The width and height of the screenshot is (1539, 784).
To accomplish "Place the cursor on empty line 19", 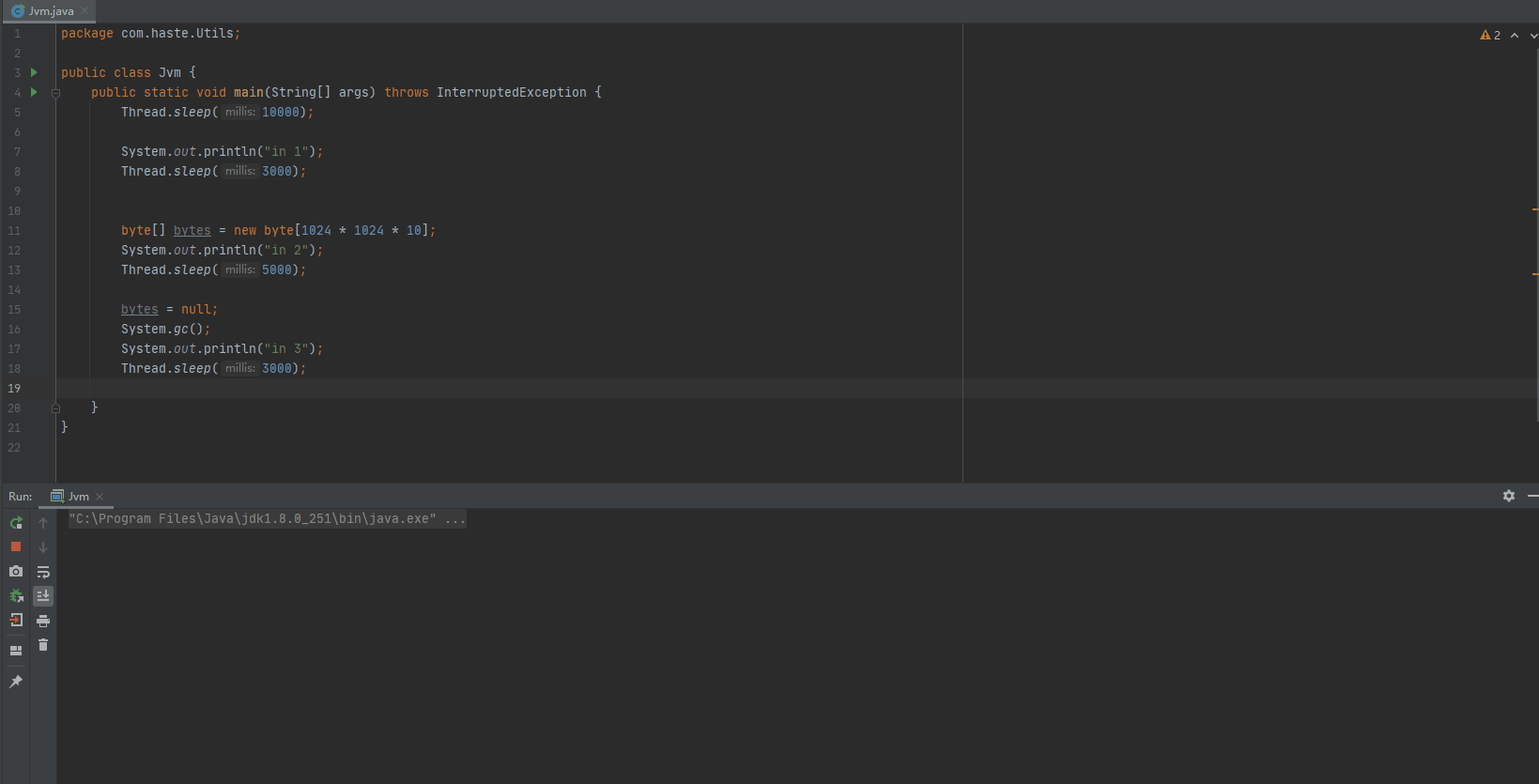I will [376, 389].
